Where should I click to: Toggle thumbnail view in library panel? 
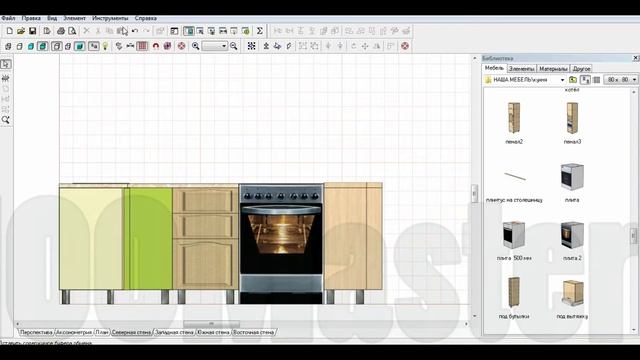click(x=585, y=80)
